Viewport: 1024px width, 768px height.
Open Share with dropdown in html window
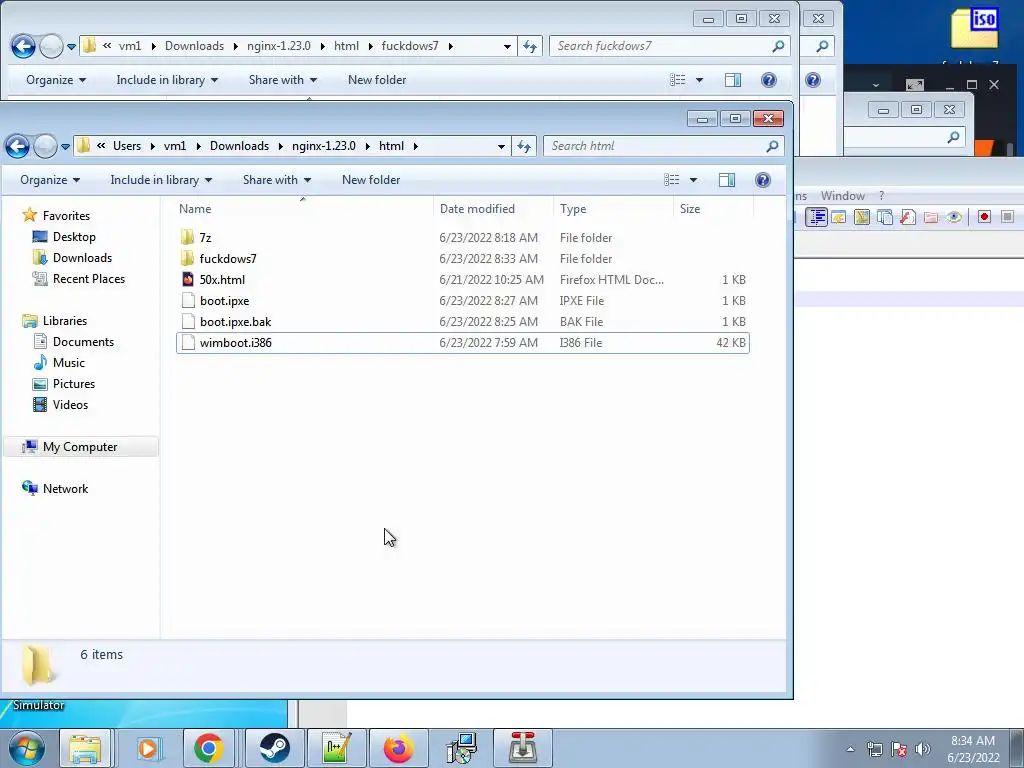pyautogui.click(x=277, y=180)
